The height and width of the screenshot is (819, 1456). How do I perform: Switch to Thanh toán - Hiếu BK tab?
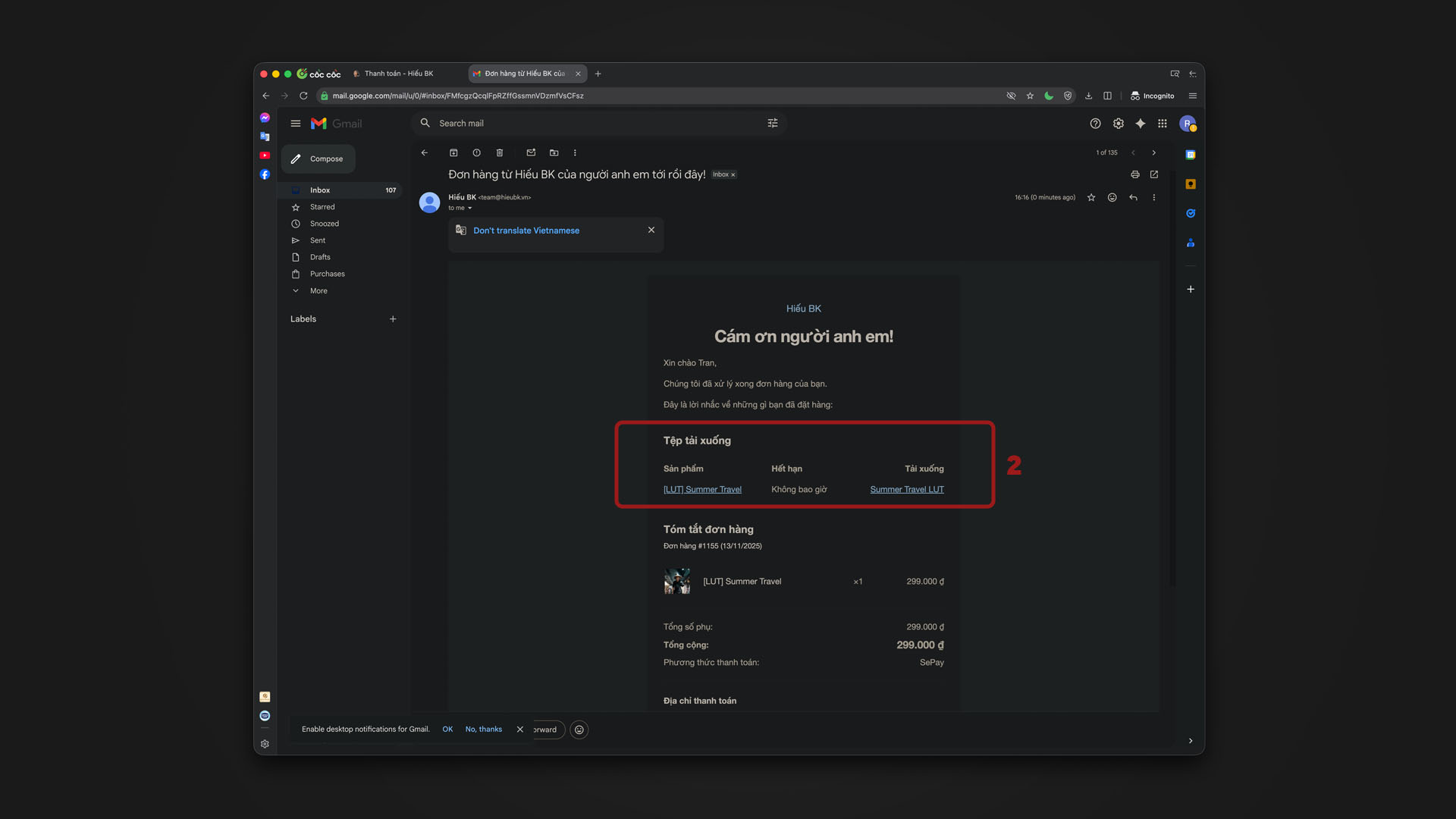(399, 74)
